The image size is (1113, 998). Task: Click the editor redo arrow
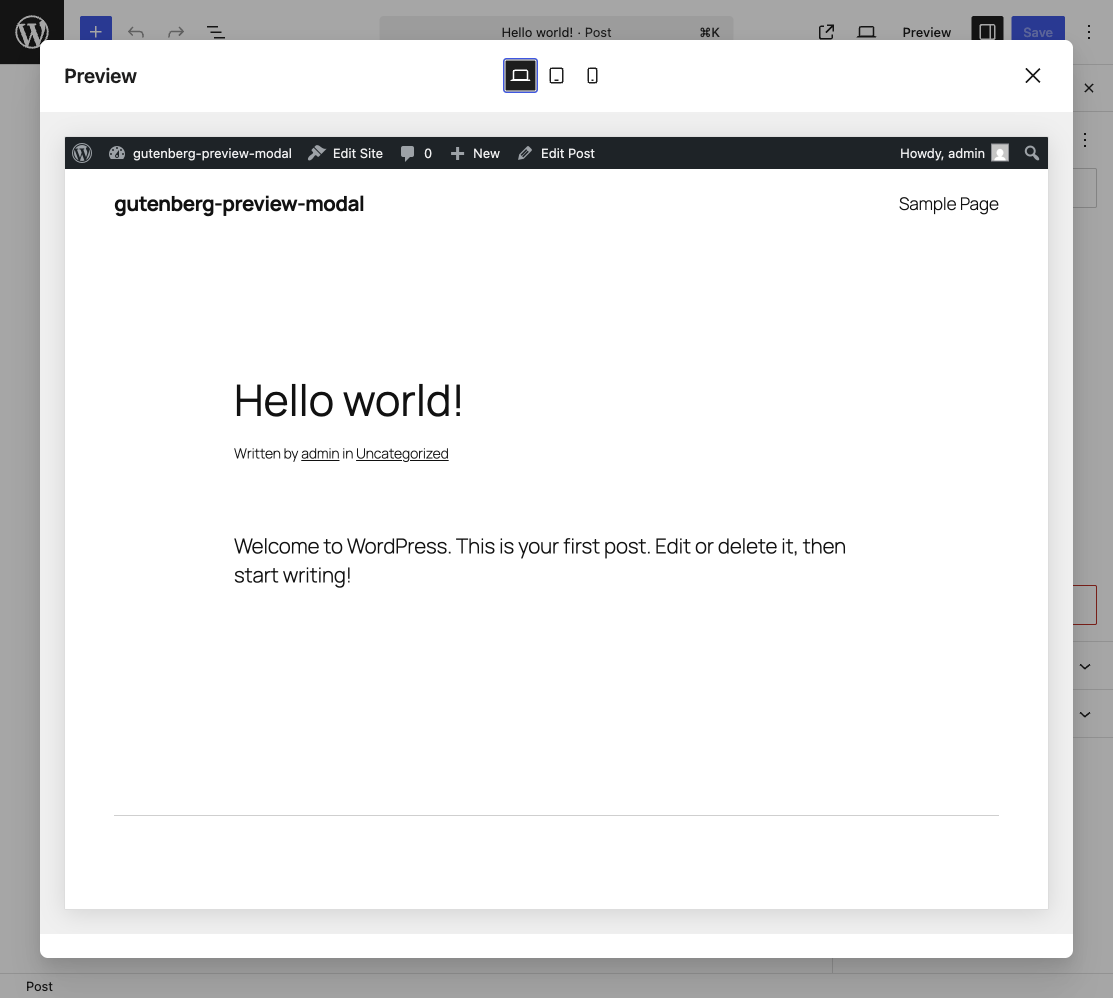click(x=175, y=32)
